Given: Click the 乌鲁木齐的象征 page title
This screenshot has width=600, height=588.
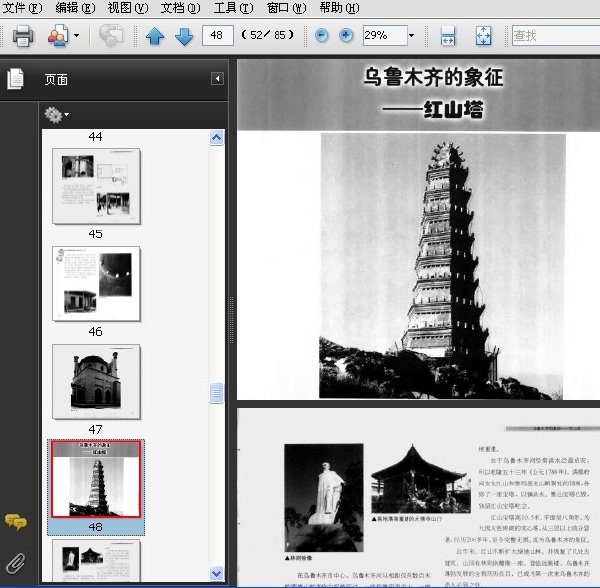Looking at the screenshot, I should click(433, 77).
